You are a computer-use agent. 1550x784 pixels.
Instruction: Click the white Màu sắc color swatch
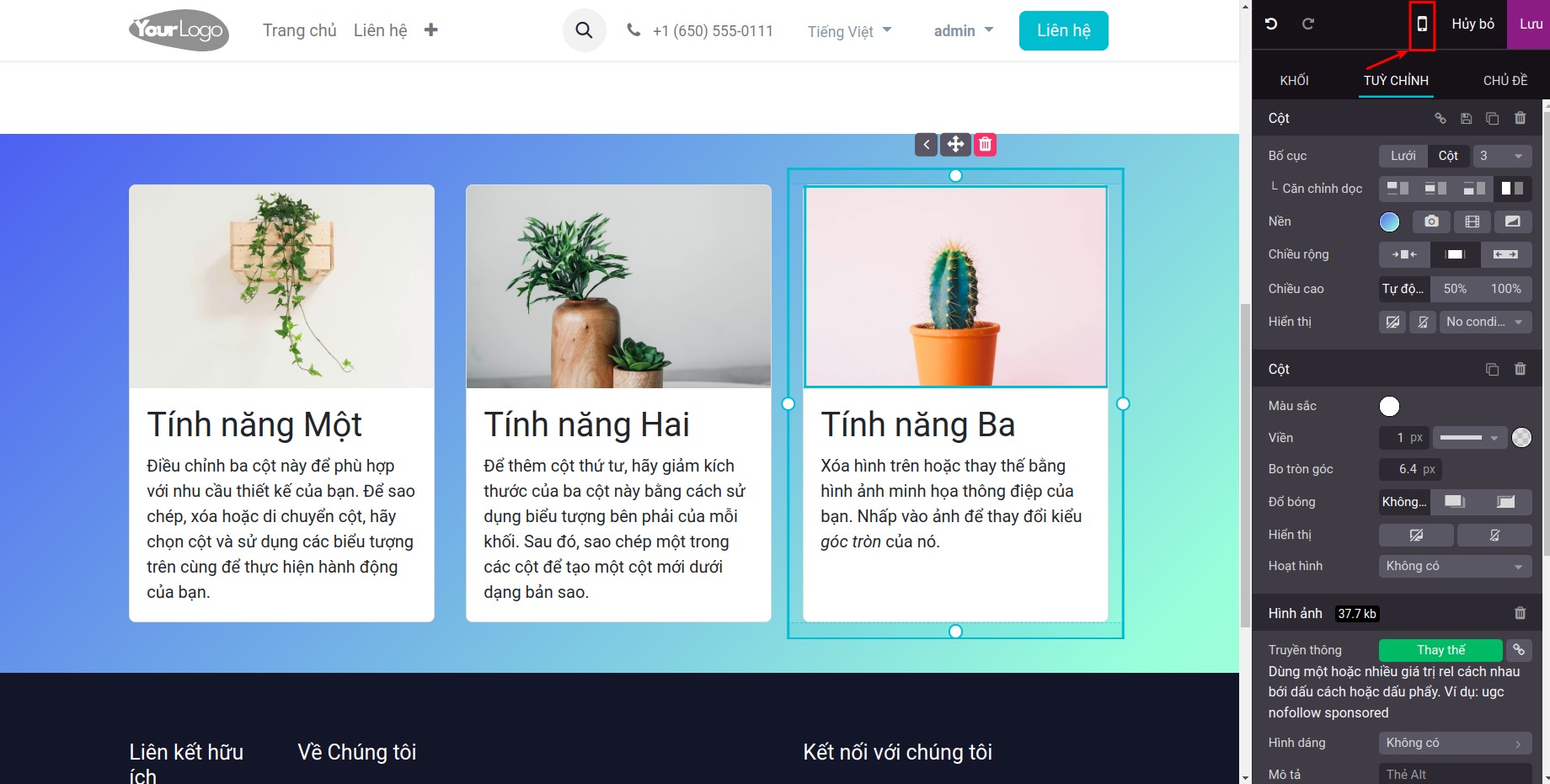click(1389, 407)
